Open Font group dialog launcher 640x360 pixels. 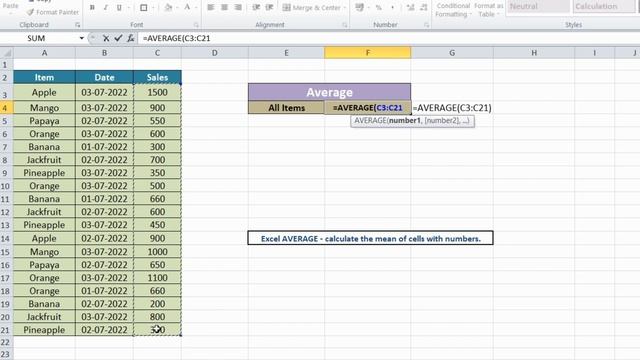[x=196, y=25]
